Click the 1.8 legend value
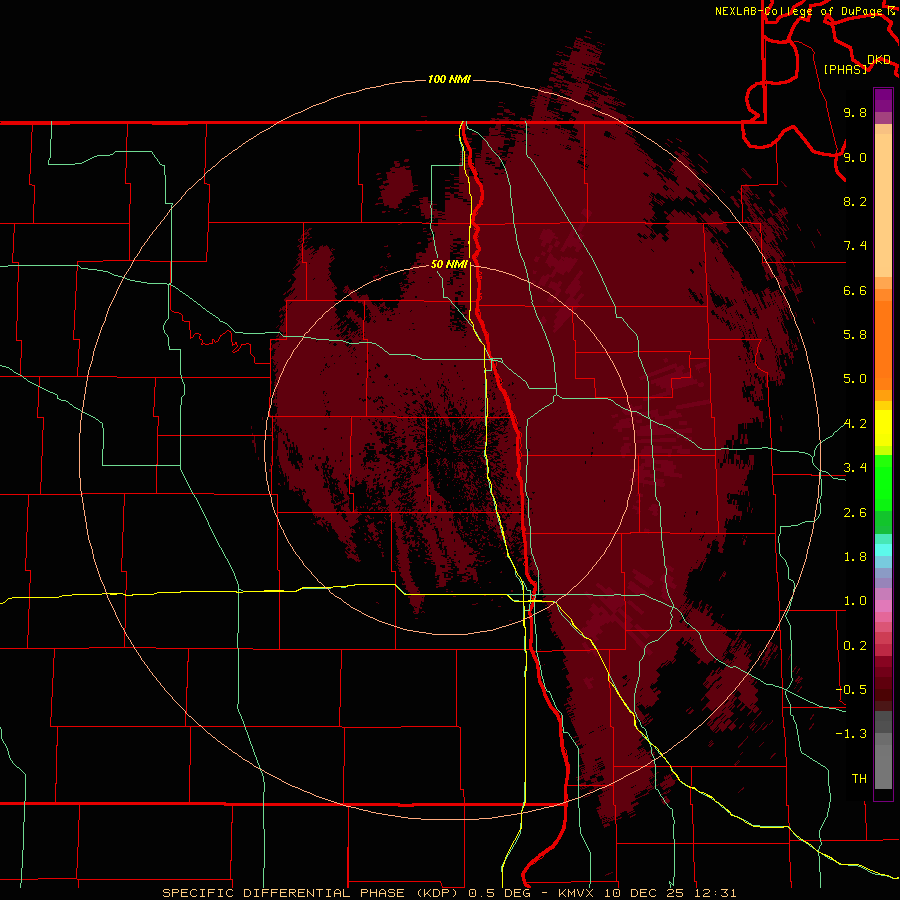The width and height of the screenshot is (900, 900). [855, 557]
